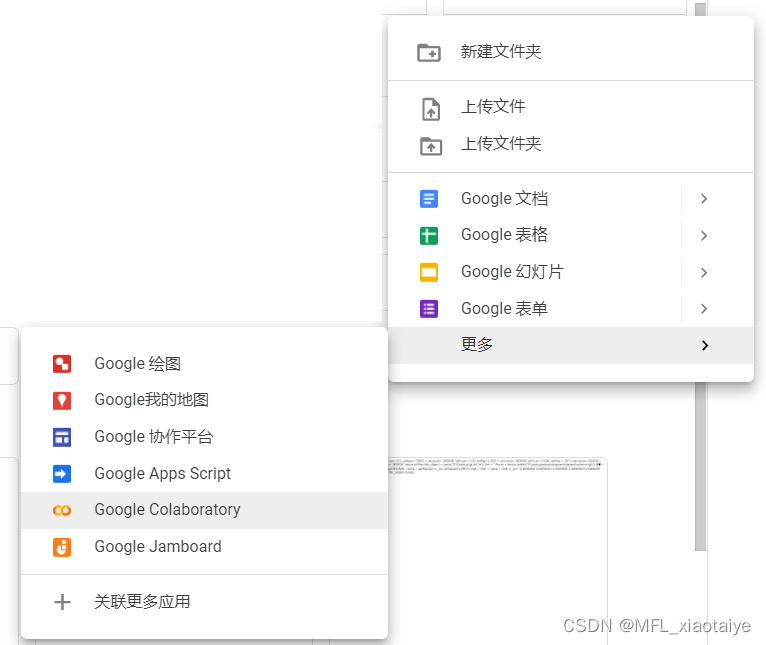Viewport: 766px width, 645px height.
Task: Open the 更多 menu item
Action: coord(571,345)
